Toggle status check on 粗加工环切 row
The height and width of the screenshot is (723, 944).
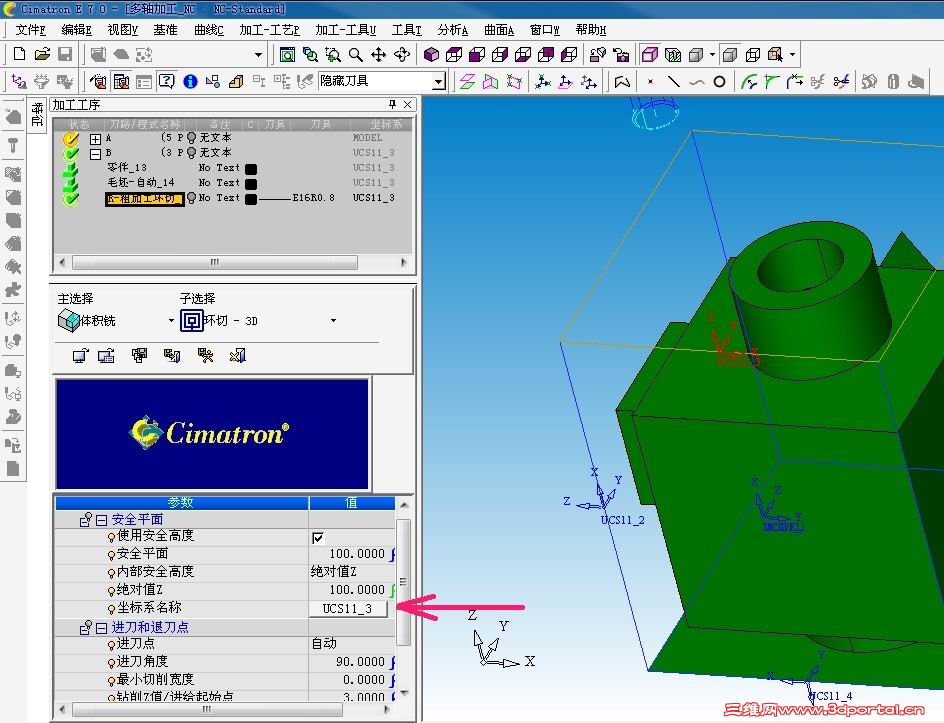[71, 199]
